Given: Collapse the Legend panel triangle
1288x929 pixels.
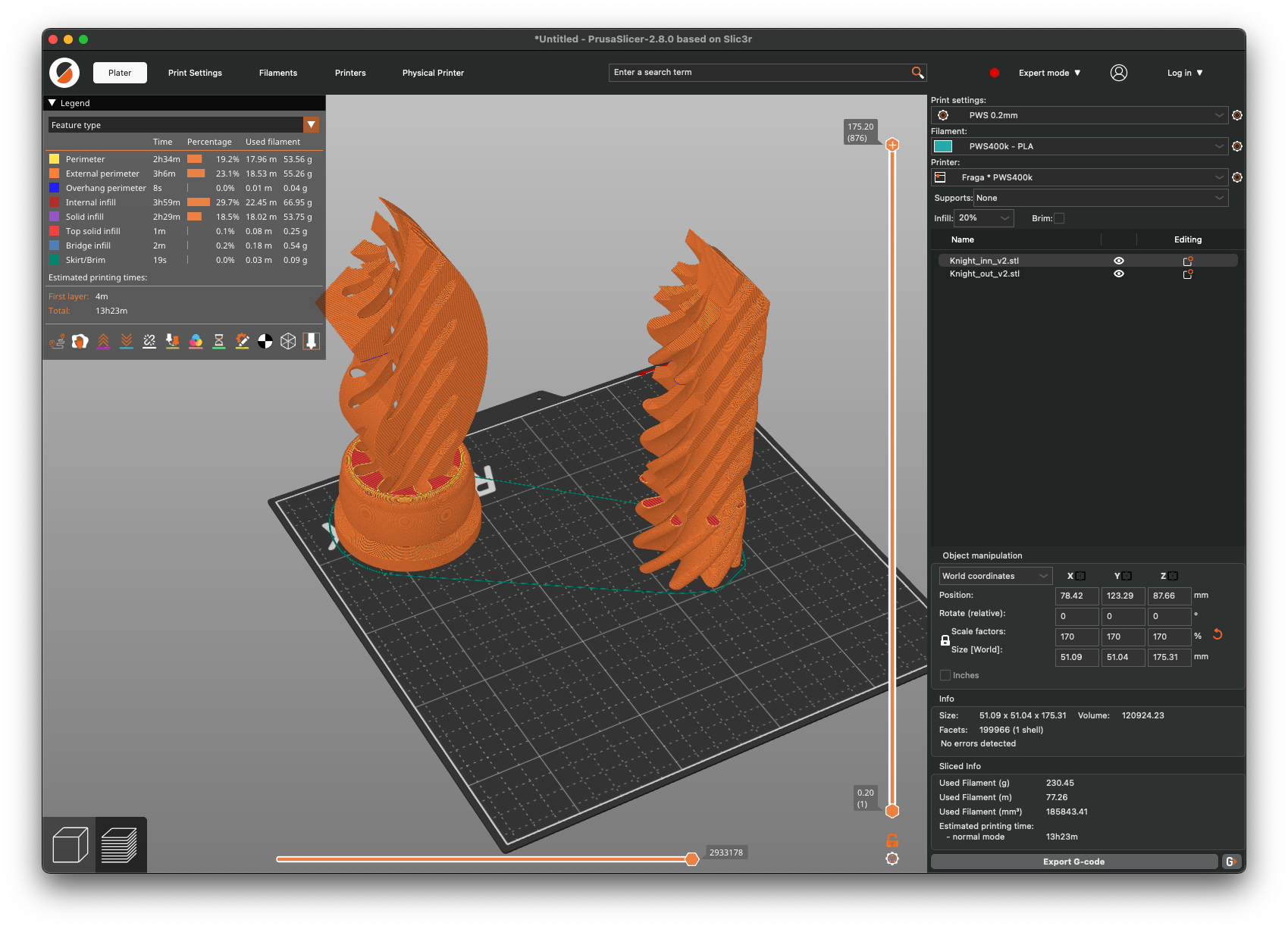Looking at the screenshot, I should click(x=52, y=102).
